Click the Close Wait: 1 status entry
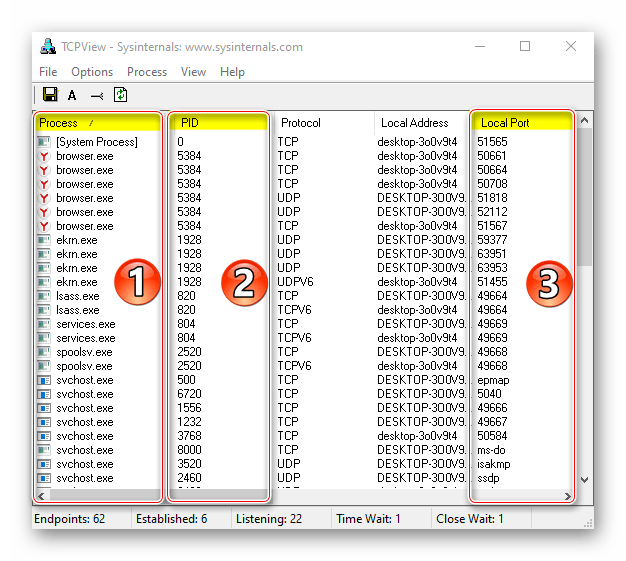 (470, 519)
